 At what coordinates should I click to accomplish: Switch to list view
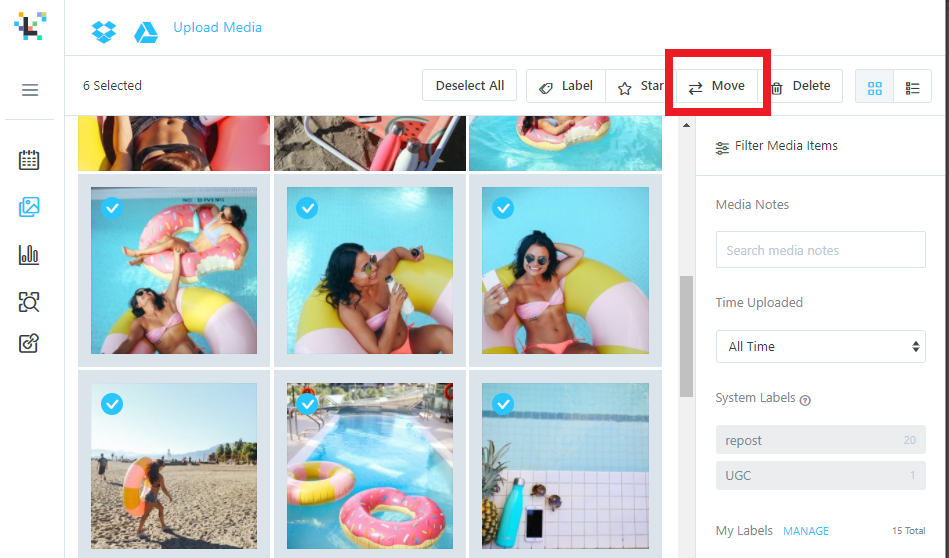(x=912, y=88)
